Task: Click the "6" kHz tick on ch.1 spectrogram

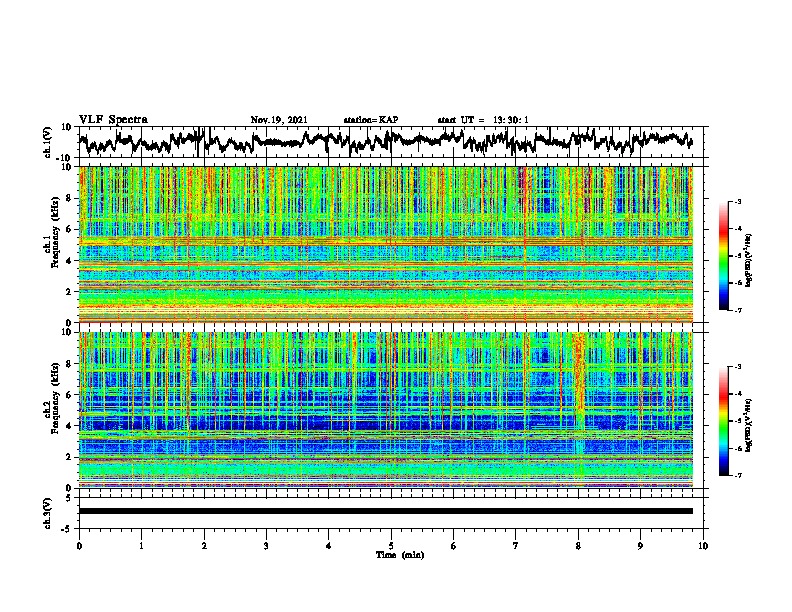Action: pyautogui.click(x=70, y=229)
